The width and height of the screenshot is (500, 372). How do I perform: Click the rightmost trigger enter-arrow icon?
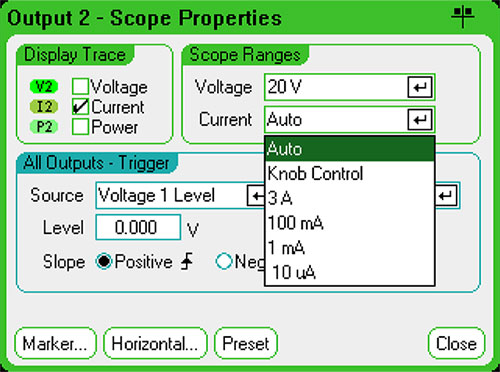click(447, 195)
